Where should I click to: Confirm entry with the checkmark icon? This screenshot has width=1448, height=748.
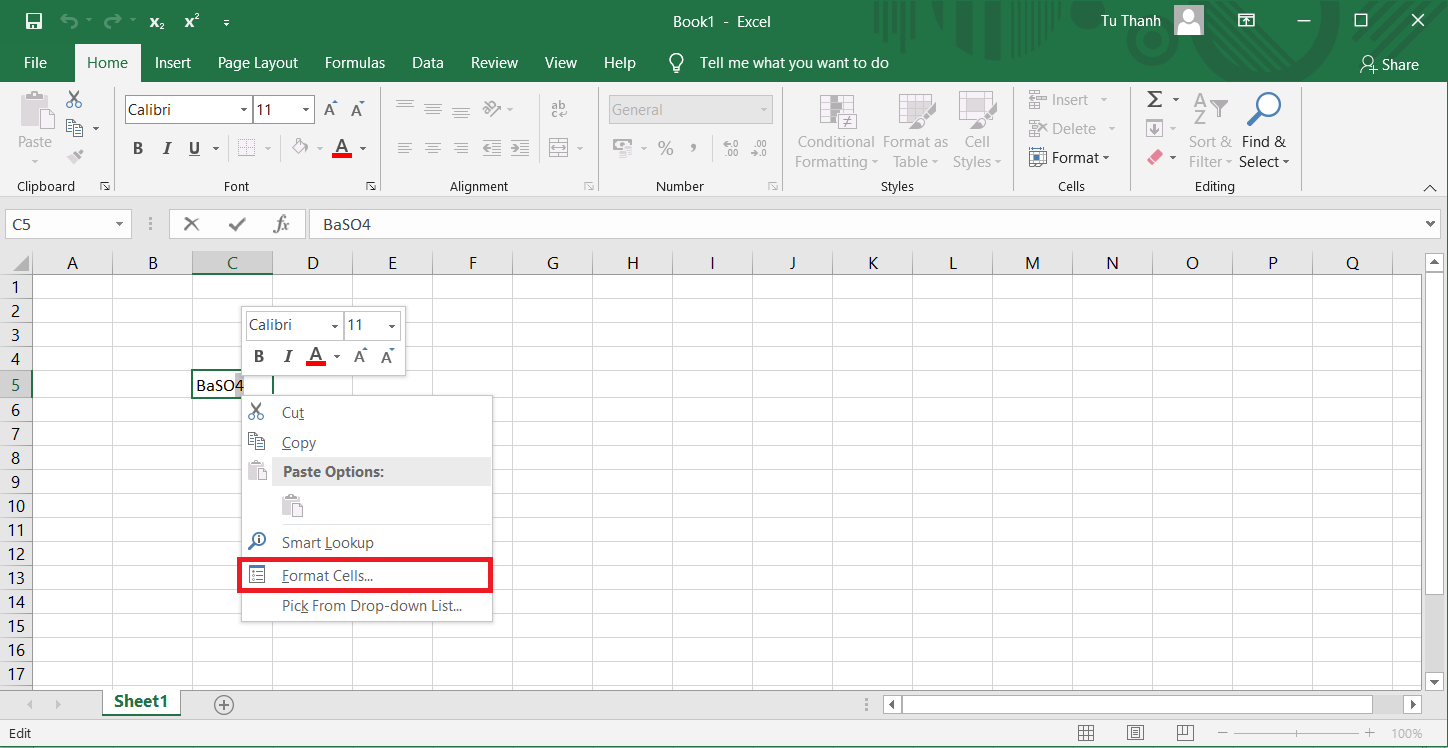[x=237, y=225]
